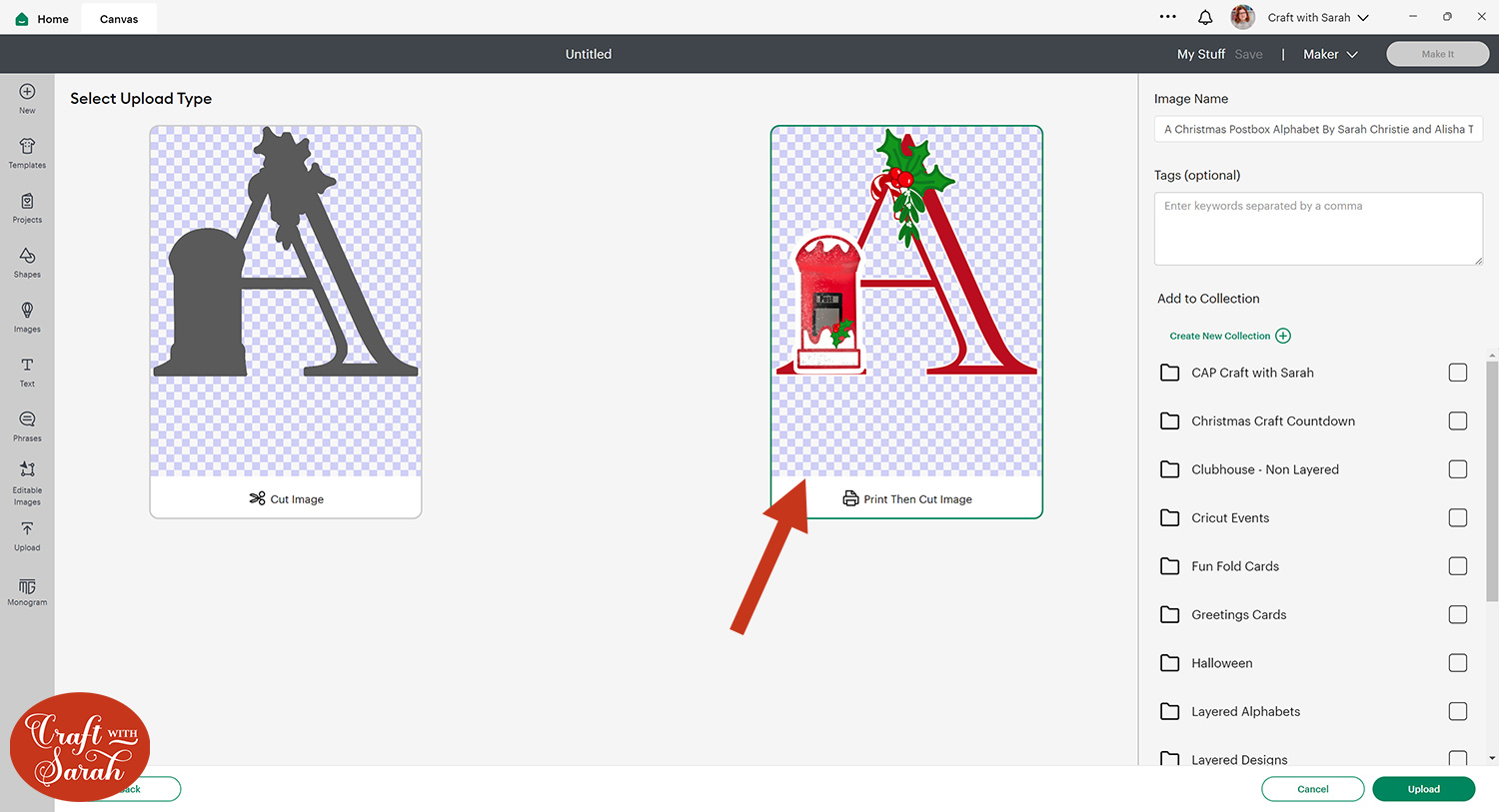Tick the Clubhouse - Non Layered checkbox
This screenshot has width=1499, height=812.
(x=1458, y=469)
